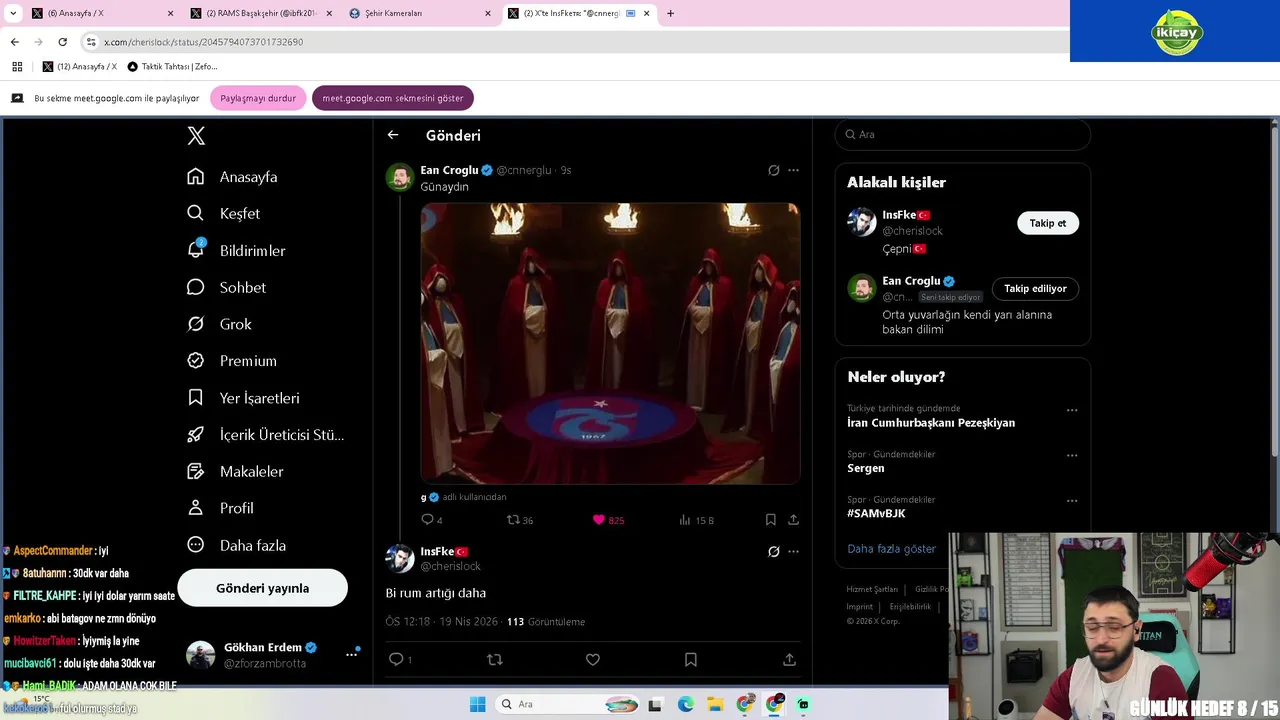Screen dimensions: 1280x720
Task: Reply to Ean Croglu post (4 comments)
Action: pyautogui.click(x=431, y=520)
